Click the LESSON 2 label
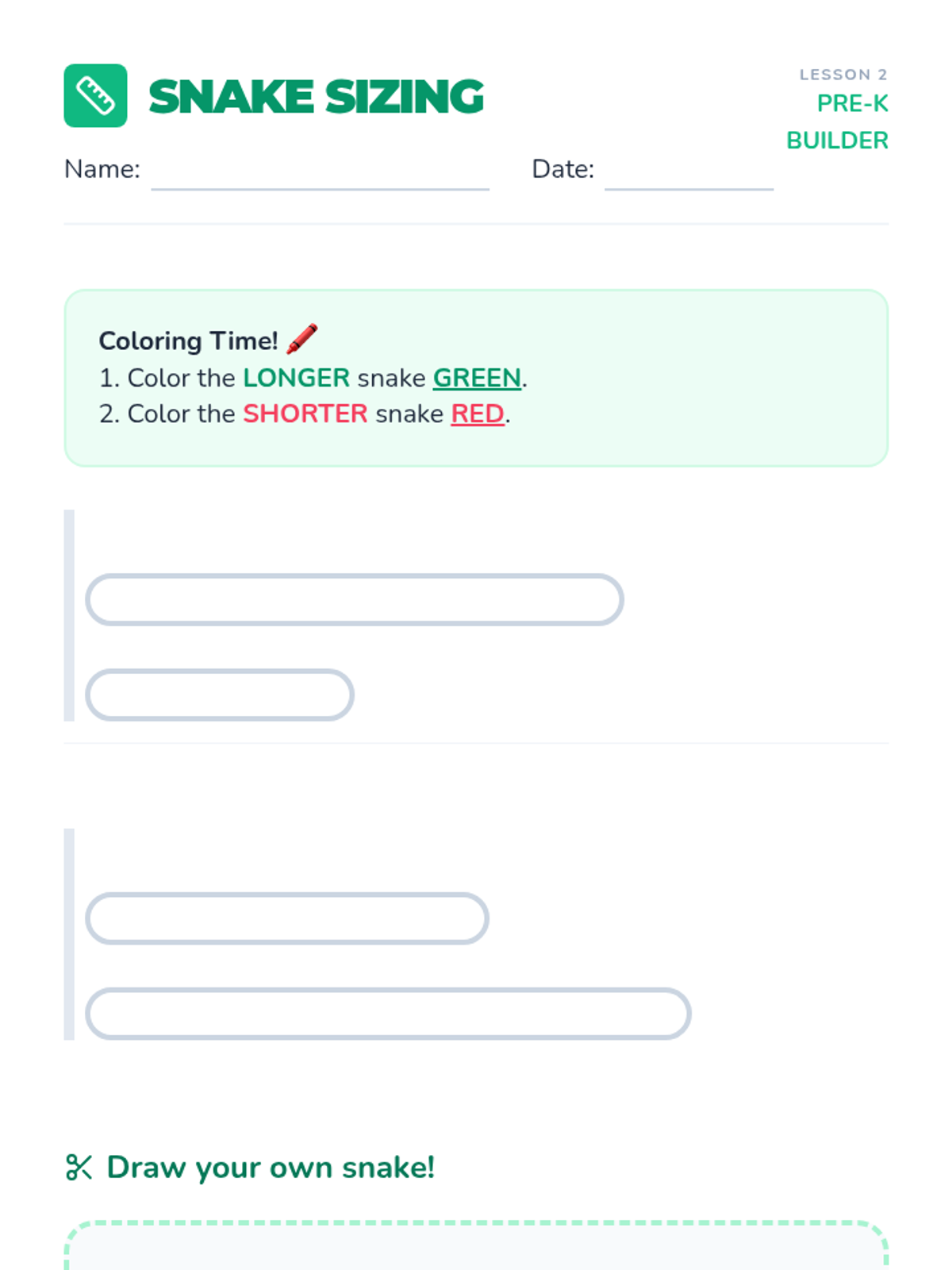 coord(843,75)
